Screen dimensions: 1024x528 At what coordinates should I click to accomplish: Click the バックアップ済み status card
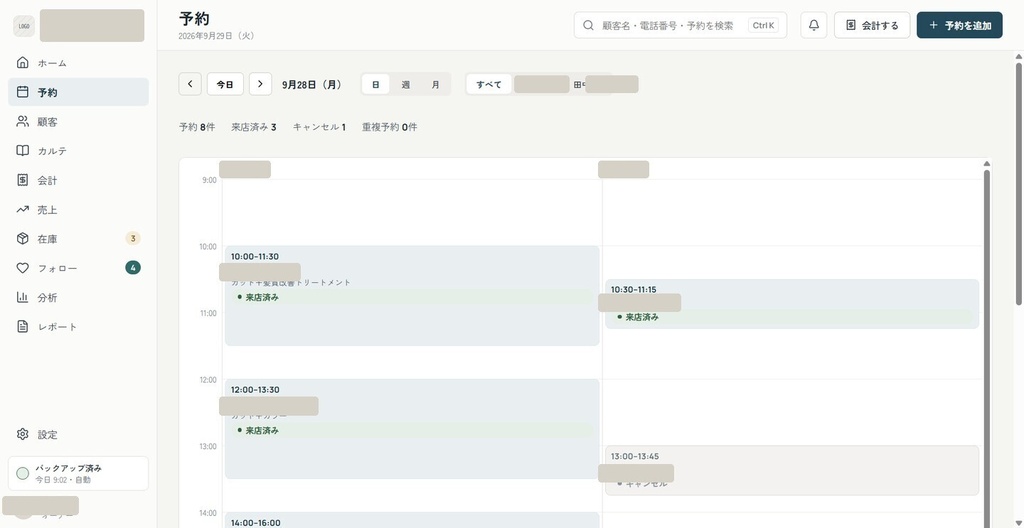pos(78,473)
